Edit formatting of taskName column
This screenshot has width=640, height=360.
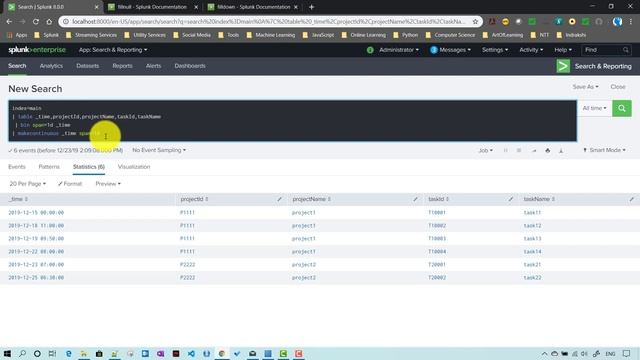pyautogui.click(x=631, y=199)
